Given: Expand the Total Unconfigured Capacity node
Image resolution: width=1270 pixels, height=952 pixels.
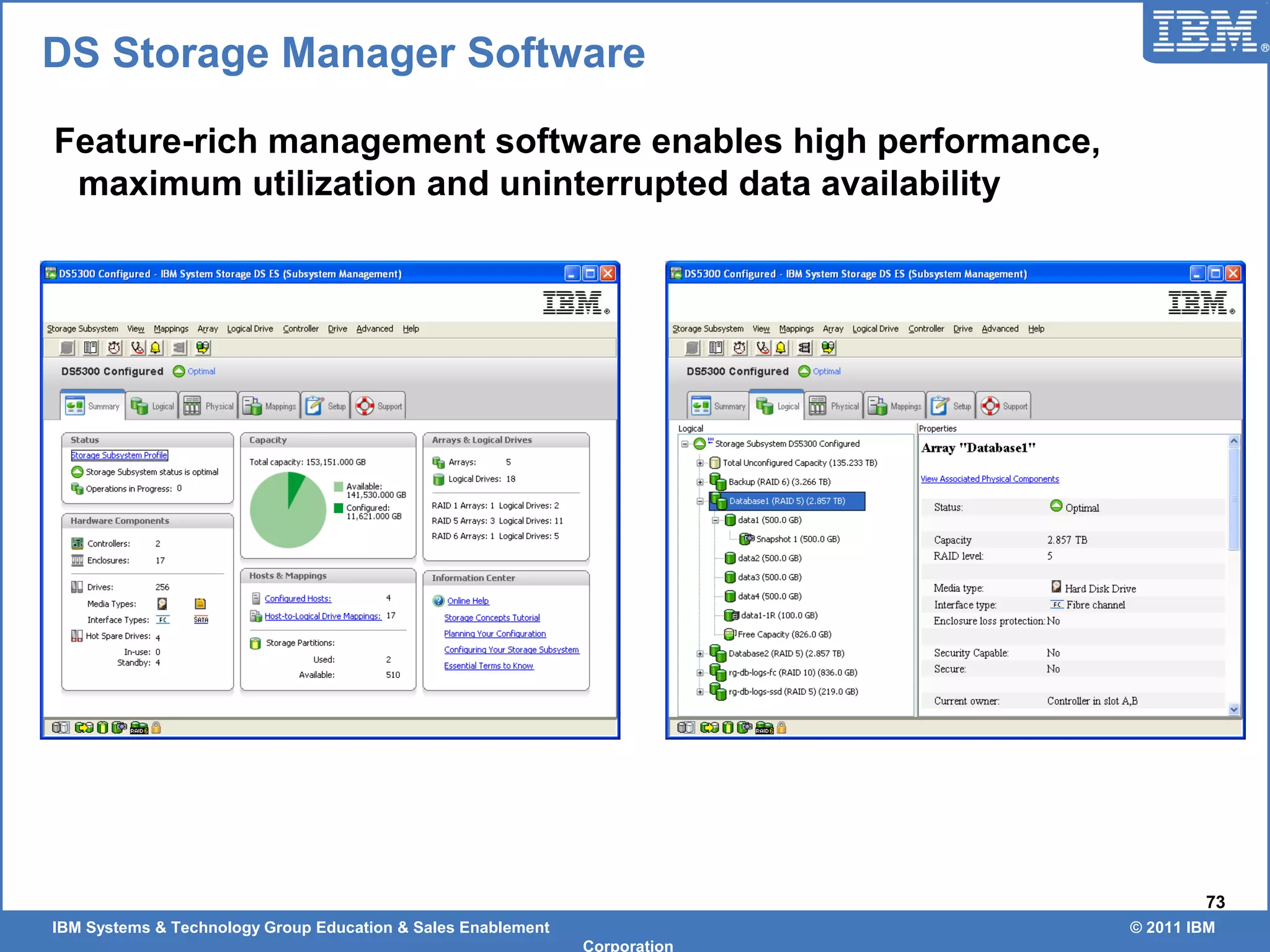Looking at the screenshot, I should click(x=699, y=463).
